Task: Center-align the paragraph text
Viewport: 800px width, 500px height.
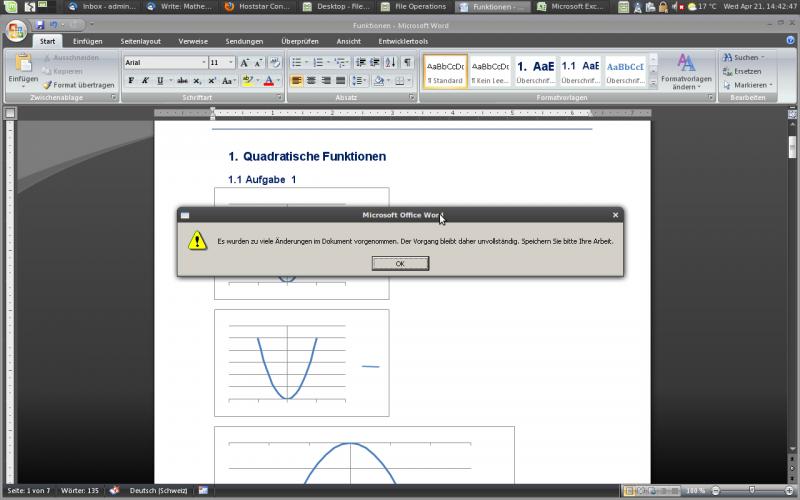Action: pyautogui.click(x=311, y=81)
